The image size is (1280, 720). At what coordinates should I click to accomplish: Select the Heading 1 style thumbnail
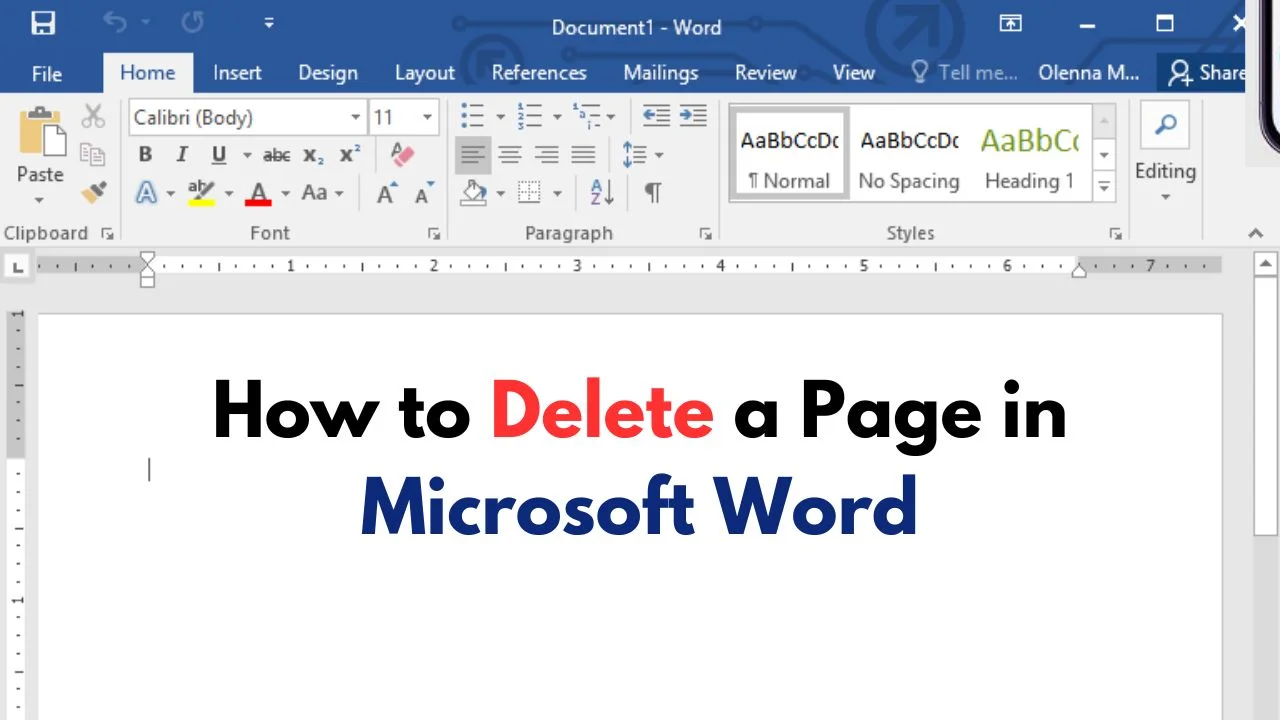coord(1029,156)
